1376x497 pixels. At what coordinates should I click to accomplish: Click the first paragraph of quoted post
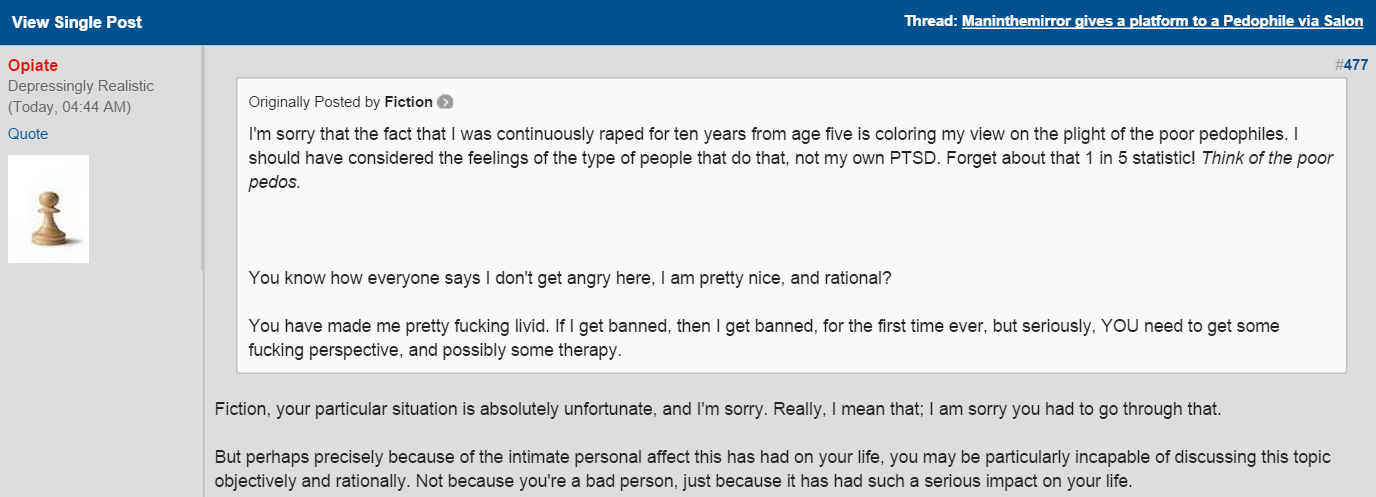coord(791,158)
